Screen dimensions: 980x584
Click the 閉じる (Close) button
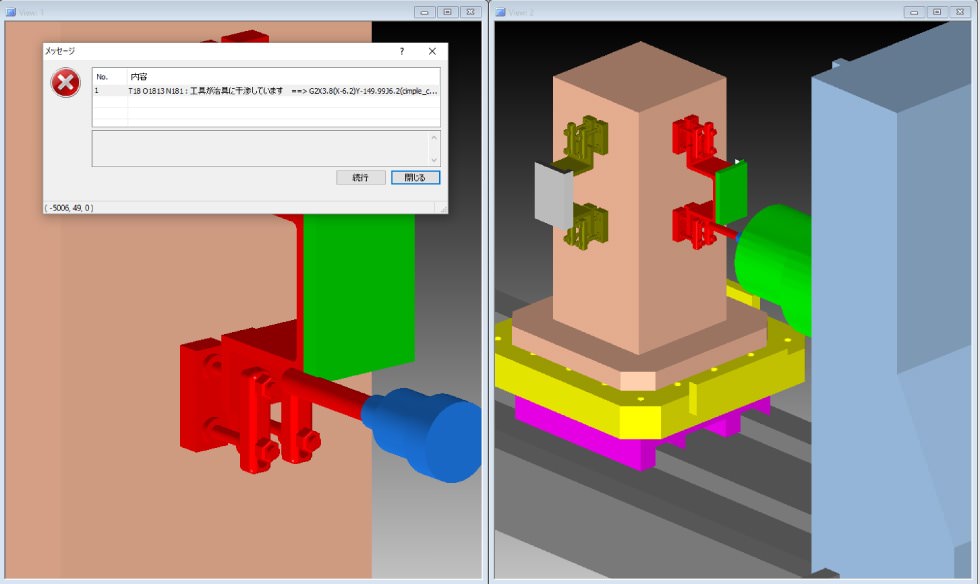coord(415,177)
